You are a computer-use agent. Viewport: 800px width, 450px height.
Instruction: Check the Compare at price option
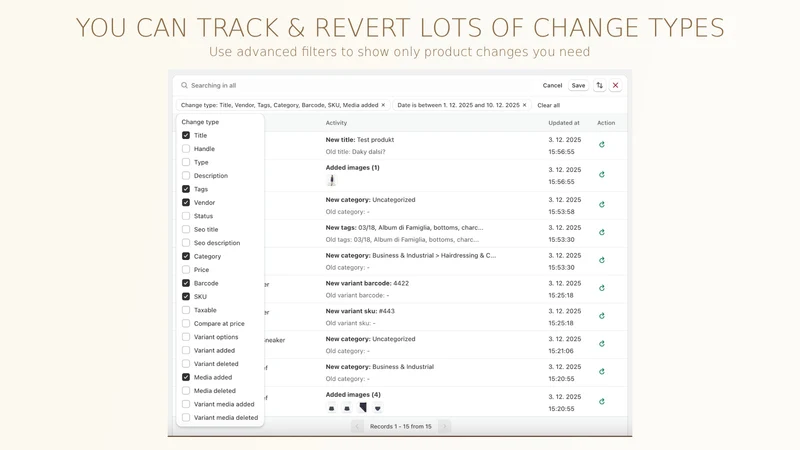pyautogui.click(x=186, y=323)
